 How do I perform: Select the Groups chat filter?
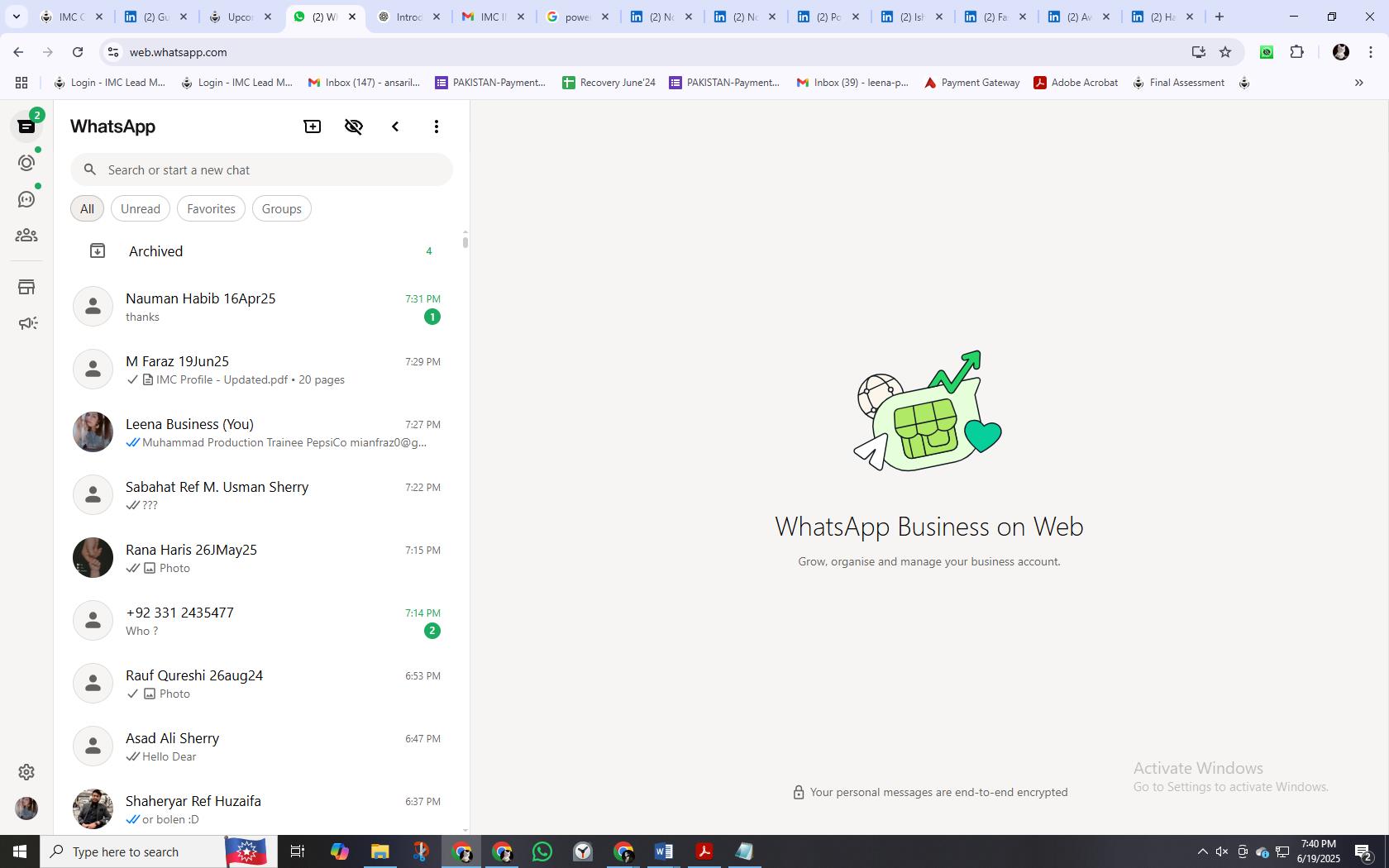[x=281, y=209]
